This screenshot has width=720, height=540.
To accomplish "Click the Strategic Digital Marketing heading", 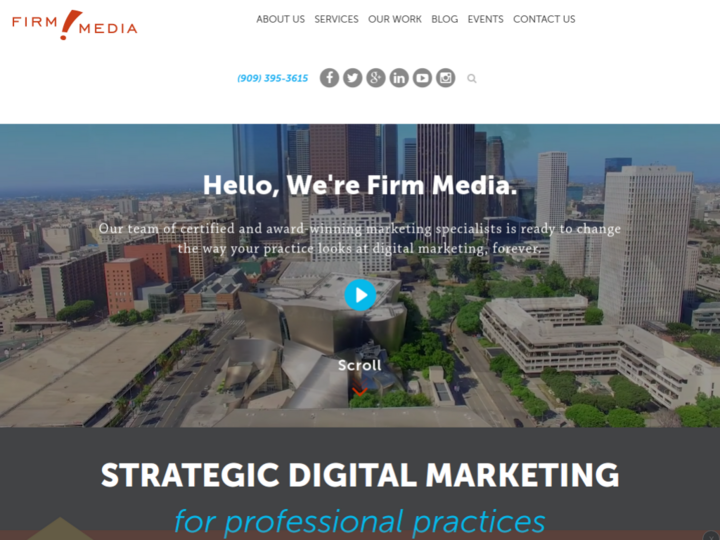I will point(360,475).
